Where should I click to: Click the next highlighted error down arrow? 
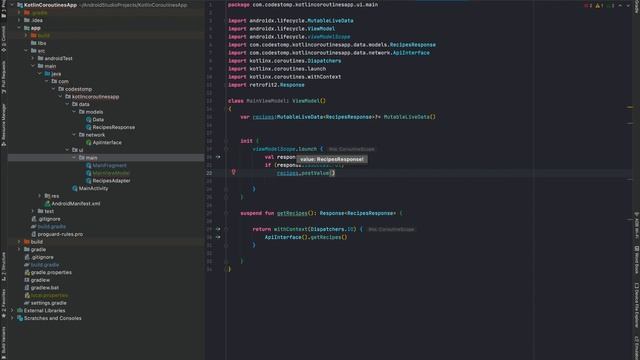pyautogui.click(x=628, y=5)
